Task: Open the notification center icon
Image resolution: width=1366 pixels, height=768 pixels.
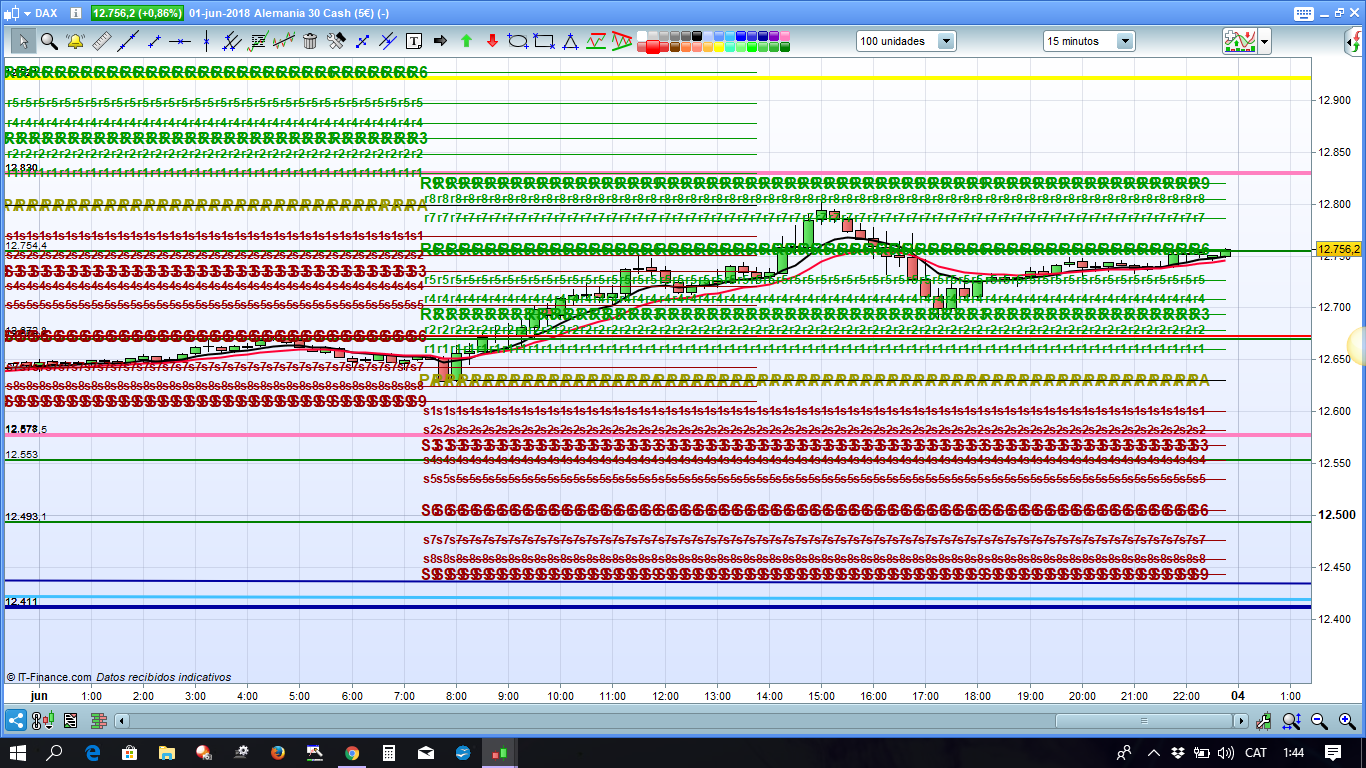Action: (1332, 752)
